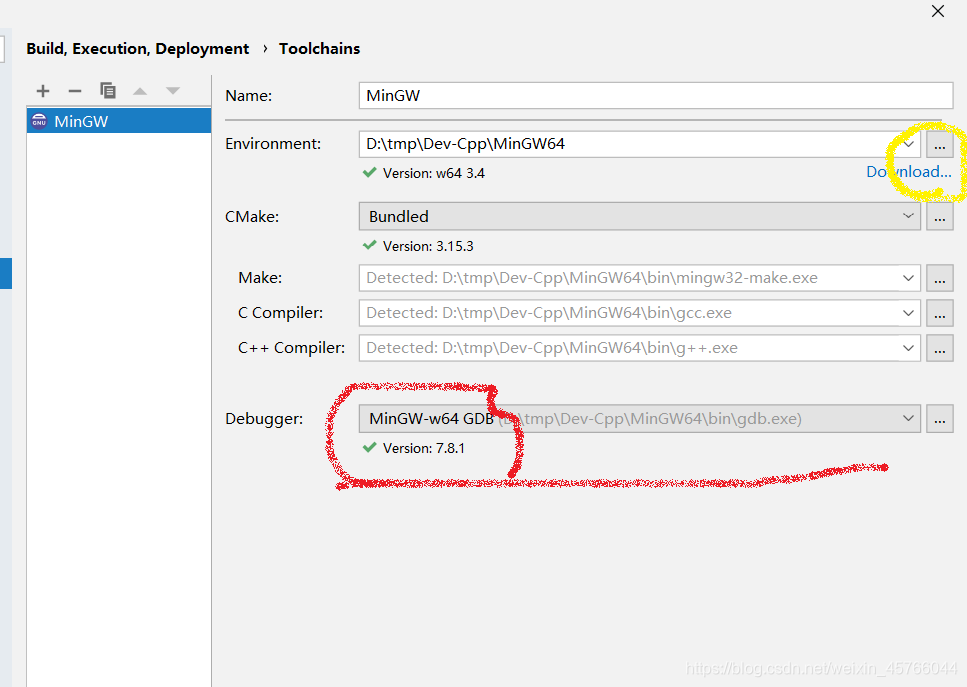The height and width of the screenshot is (687, 967).
Task: Open the Debugger MinGW-w64 GDB dropdown
Action: pyautogui.click(x=640, y=419)
